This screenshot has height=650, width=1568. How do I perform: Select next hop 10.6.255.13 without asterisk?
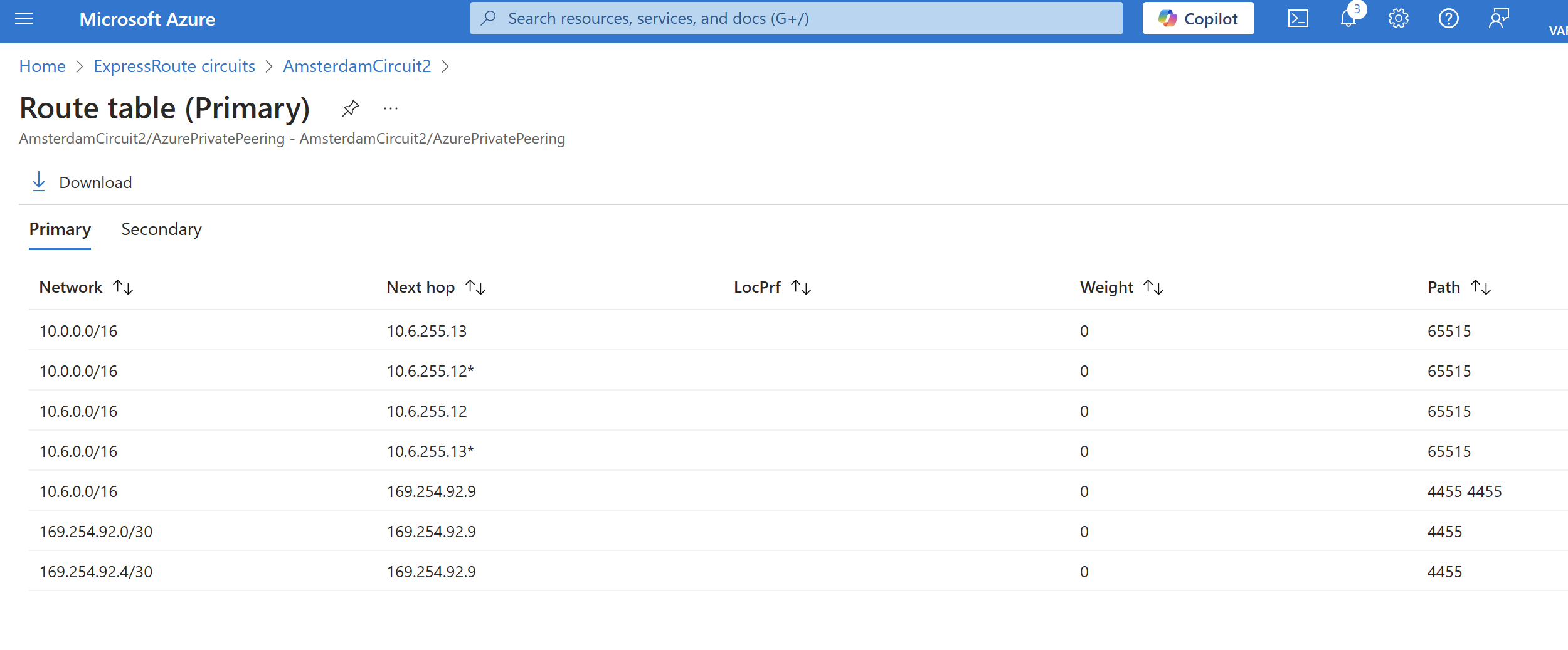426,331
